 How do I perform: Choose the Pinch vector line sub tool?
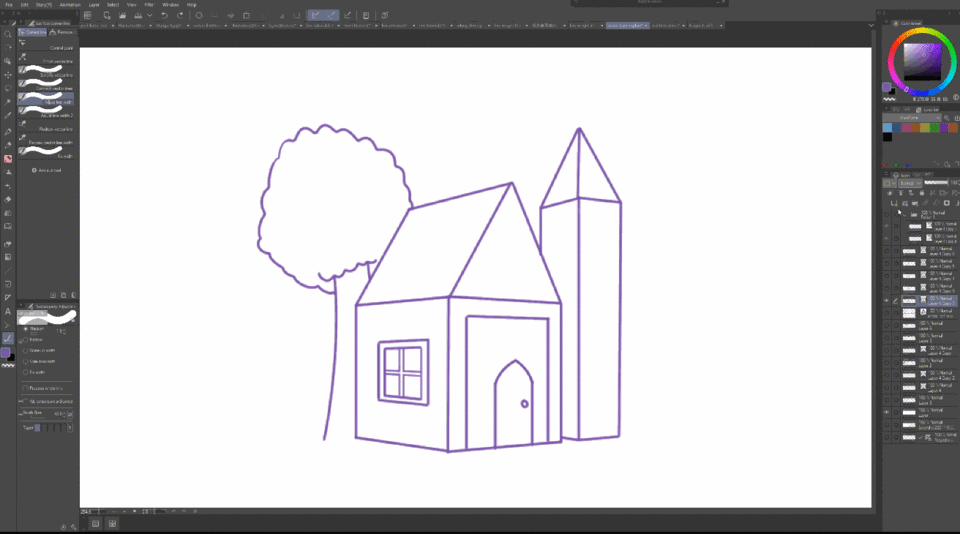(47, 58)
